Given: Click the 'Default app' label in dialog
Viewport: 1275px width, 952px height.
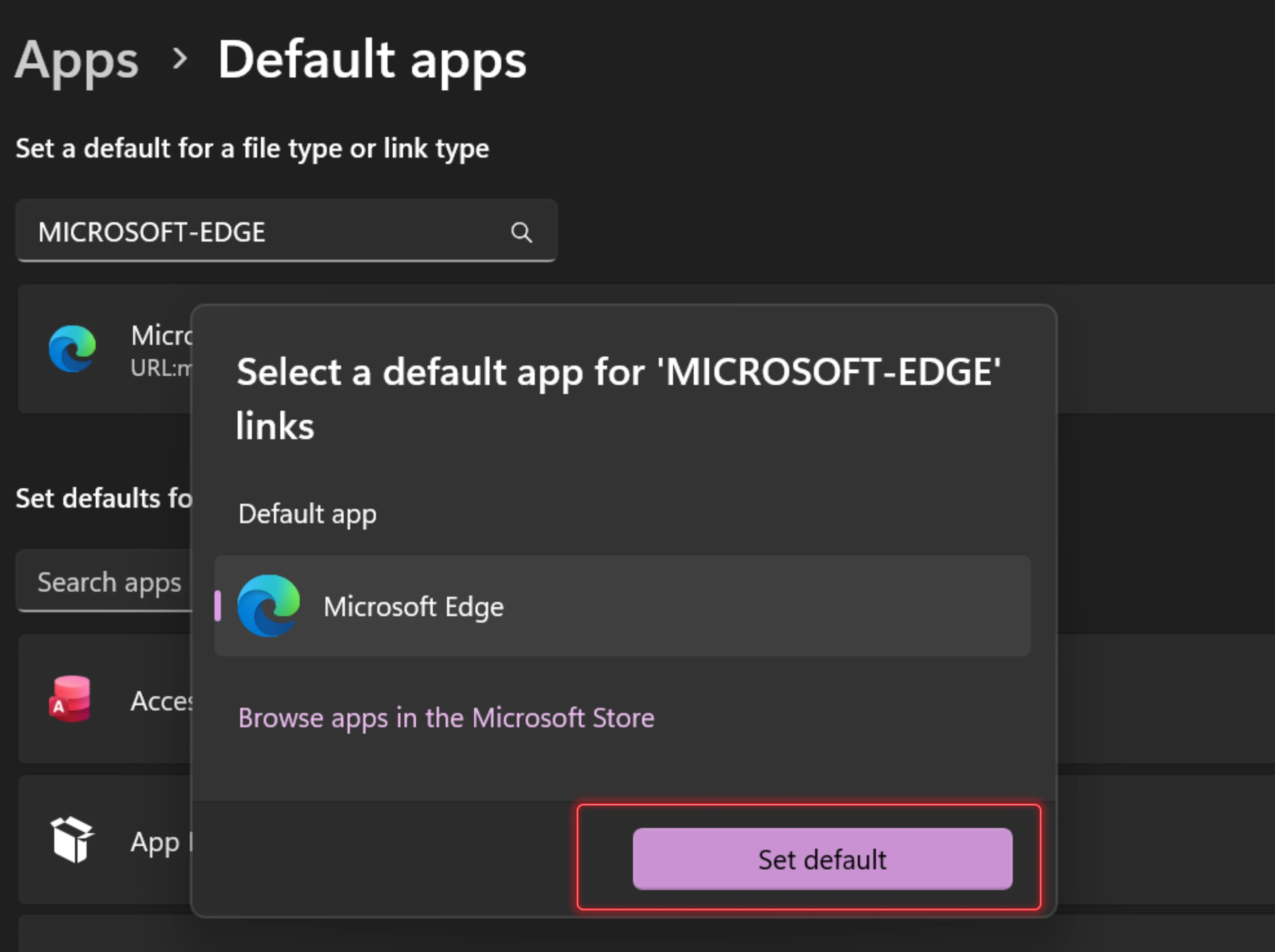Looking at the screenshot, I should point(307,514).
